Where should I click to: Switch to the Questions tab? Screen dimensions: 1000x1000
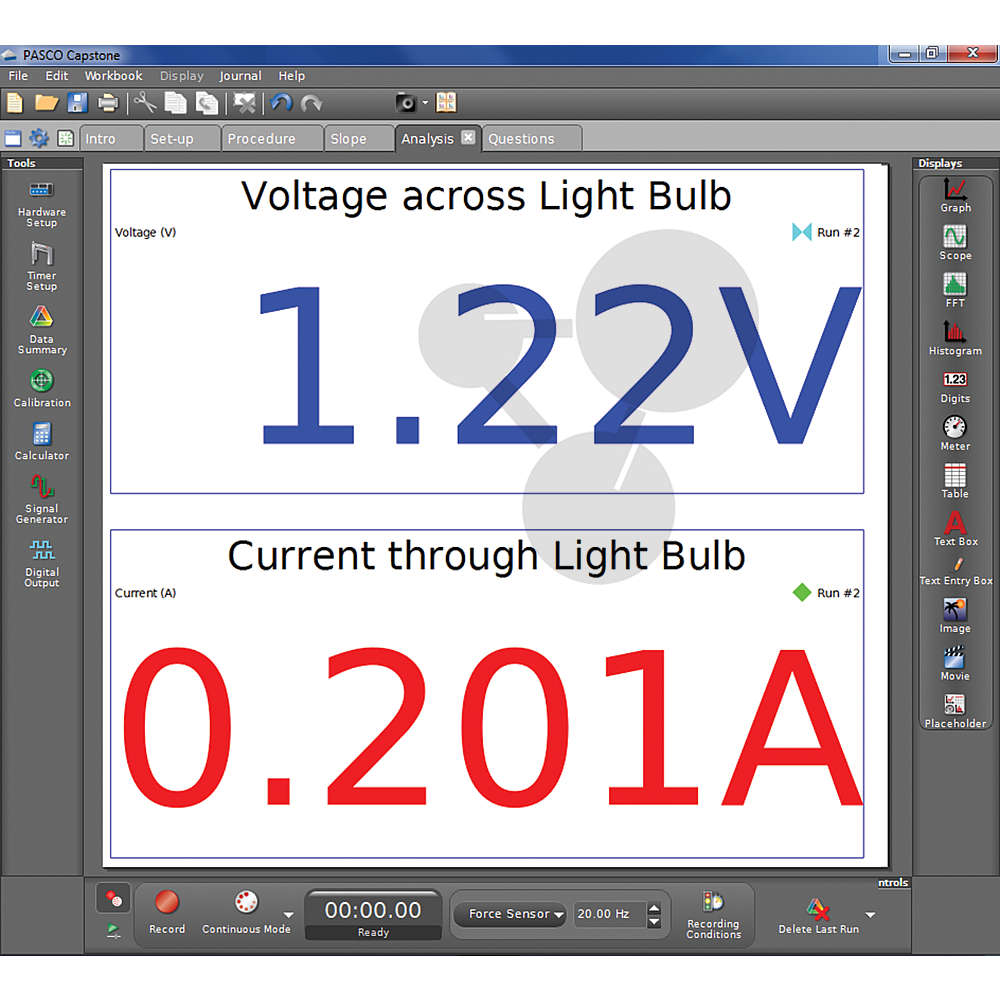(x=533, y=138)
